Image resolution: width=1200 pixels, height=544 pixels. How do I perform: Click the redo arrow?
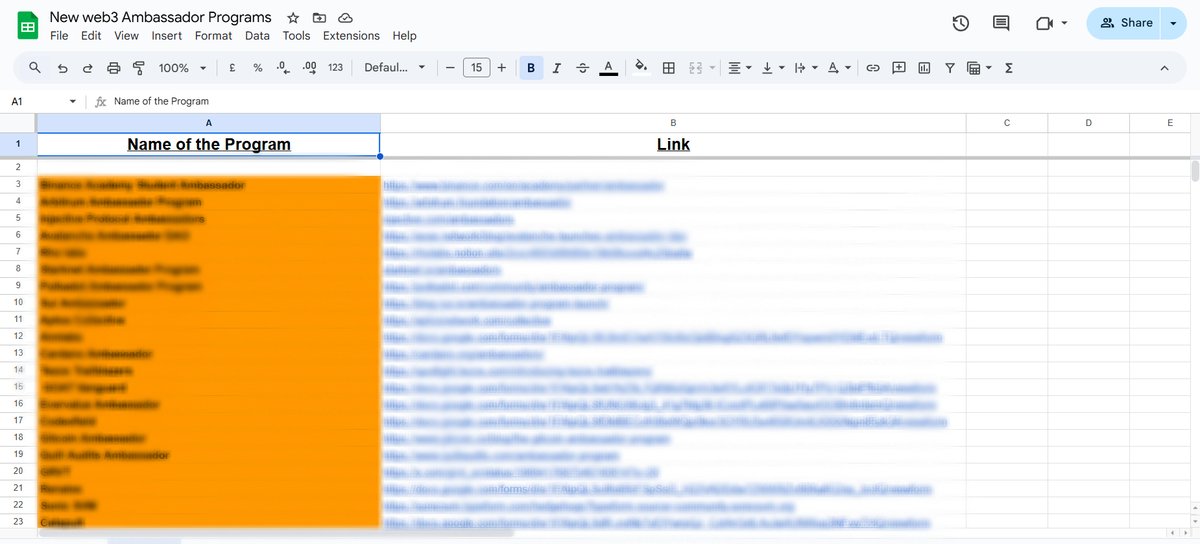click(87, 68)
